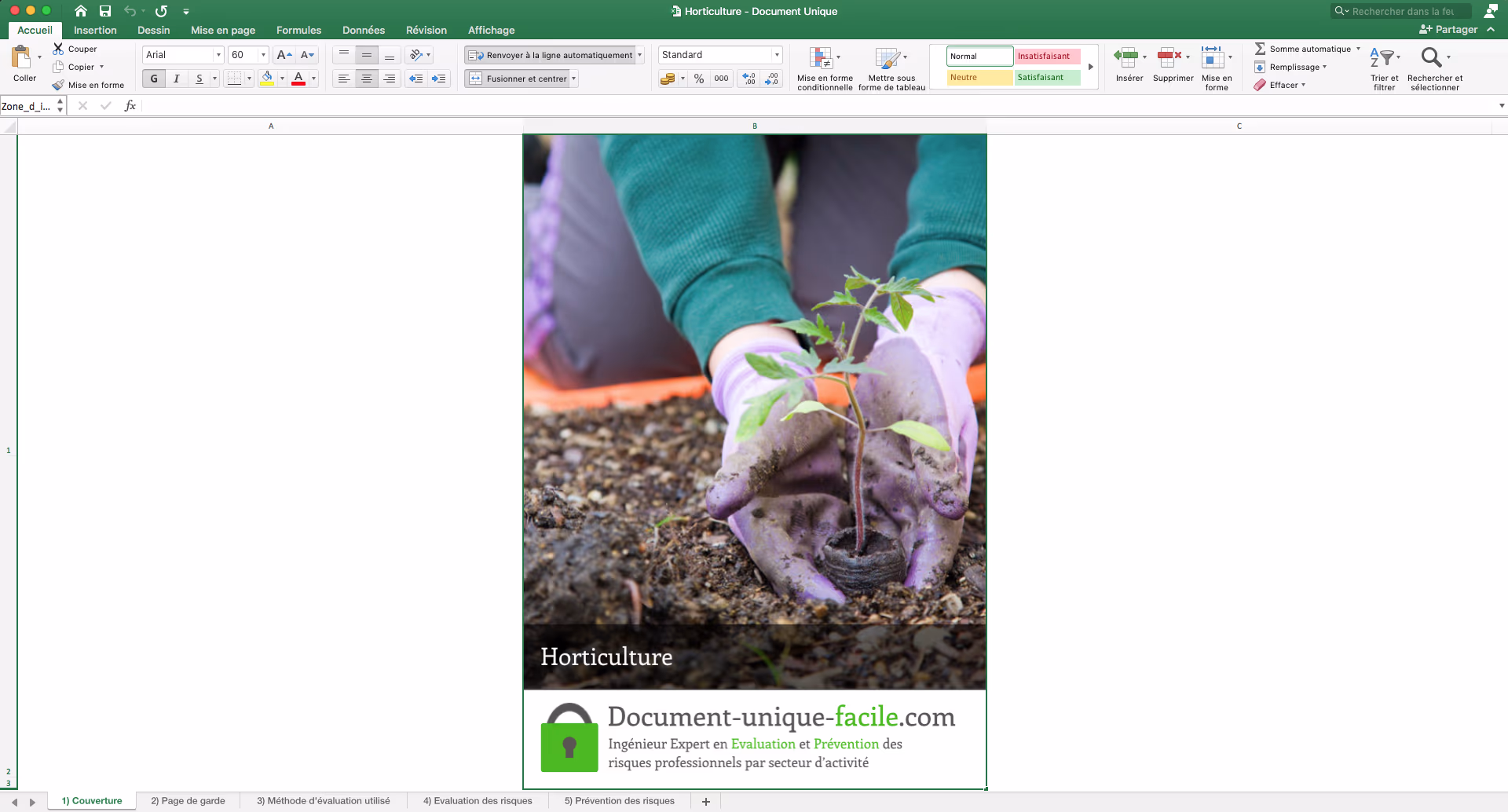Click the Insérer cells icon
Viewport: 1508px width, 812px height.
[x=1126, y=56]
